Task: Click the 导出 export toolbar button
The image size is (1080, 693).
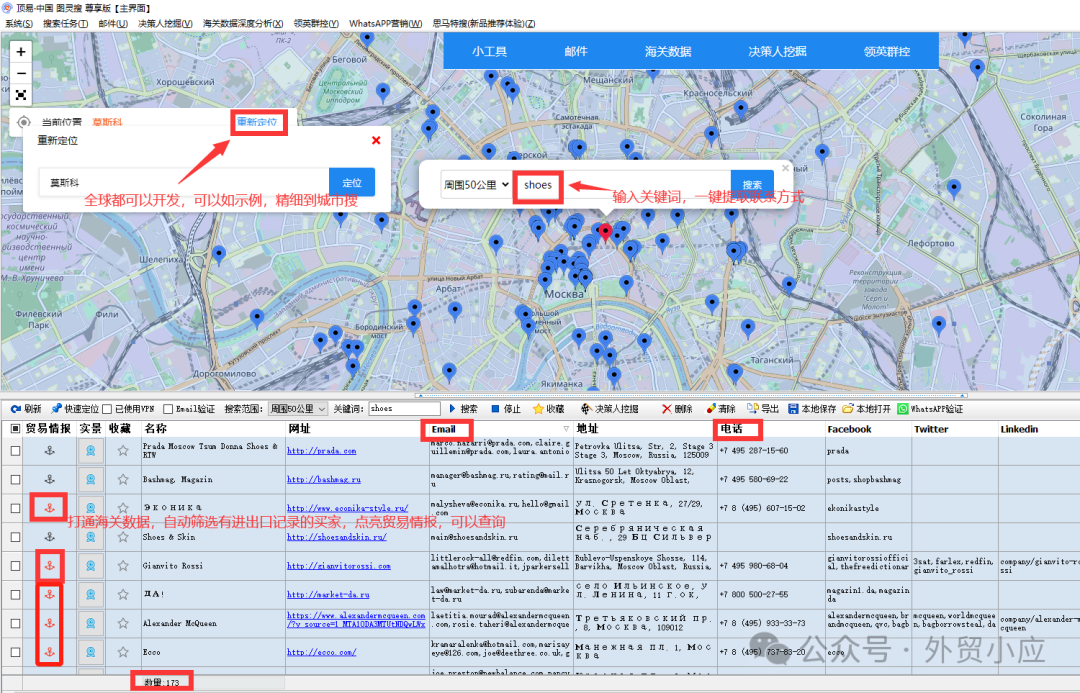Action: pos(763,409)
